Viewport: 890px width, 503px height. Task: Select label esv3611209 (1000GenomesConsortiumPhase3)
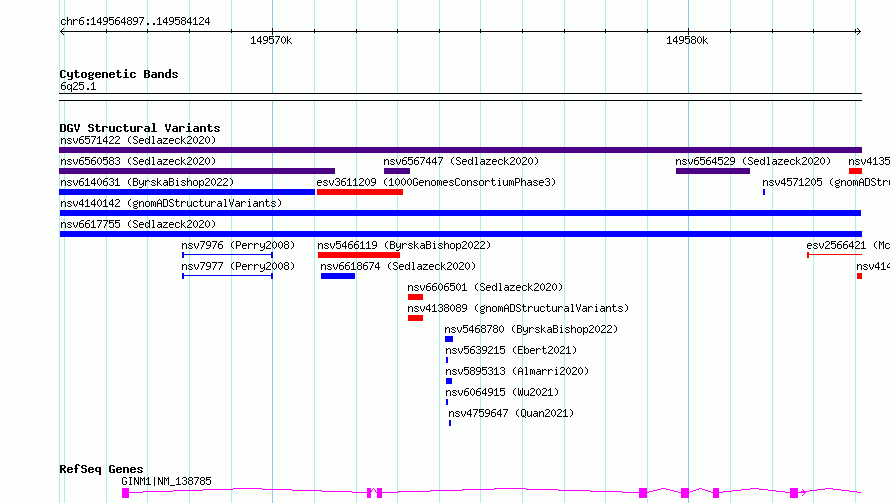pyautogui.click(x=436, y=182)
